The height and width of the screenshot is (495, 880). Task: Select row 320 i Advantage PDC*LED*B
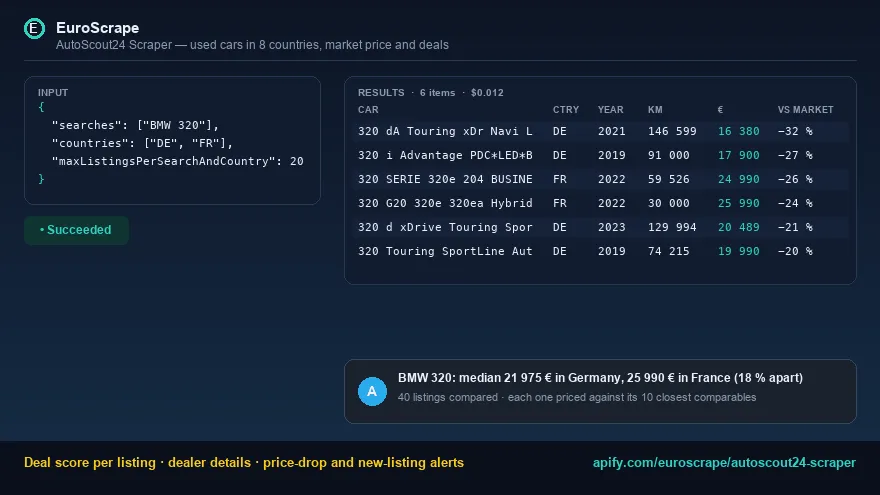tap(601, 155)
